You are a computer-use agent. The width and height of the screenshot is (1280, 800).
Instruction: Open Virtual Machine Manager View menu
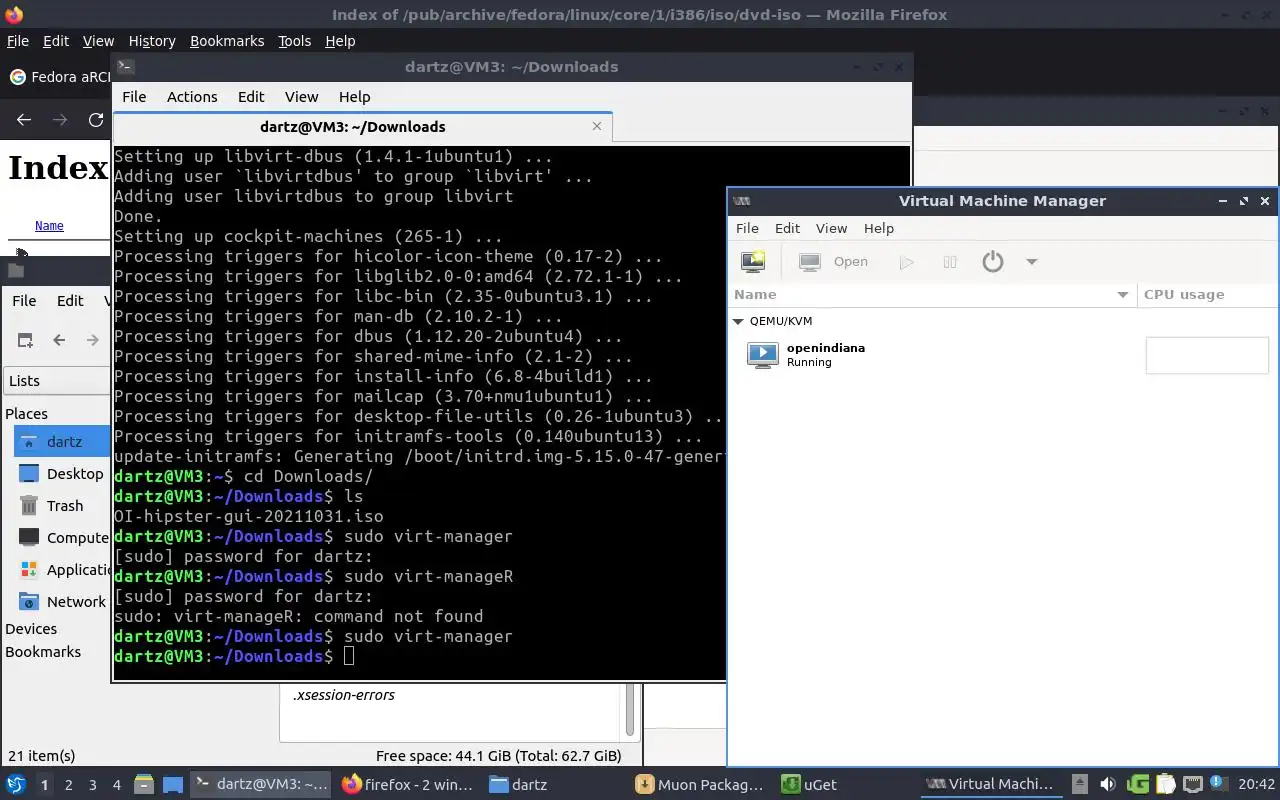[831, 228]
